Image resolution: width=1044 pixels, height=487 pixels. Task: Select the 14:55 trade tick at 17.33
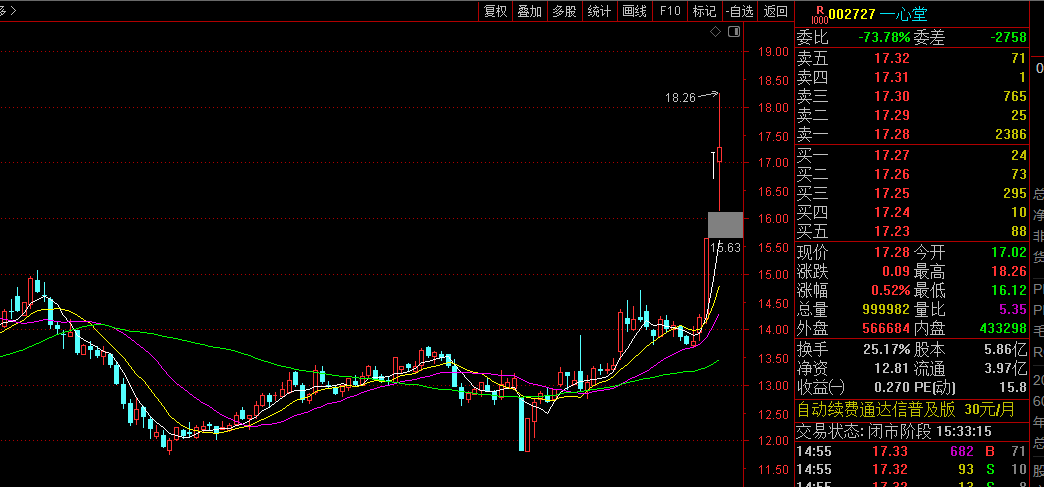pos(912,452)
